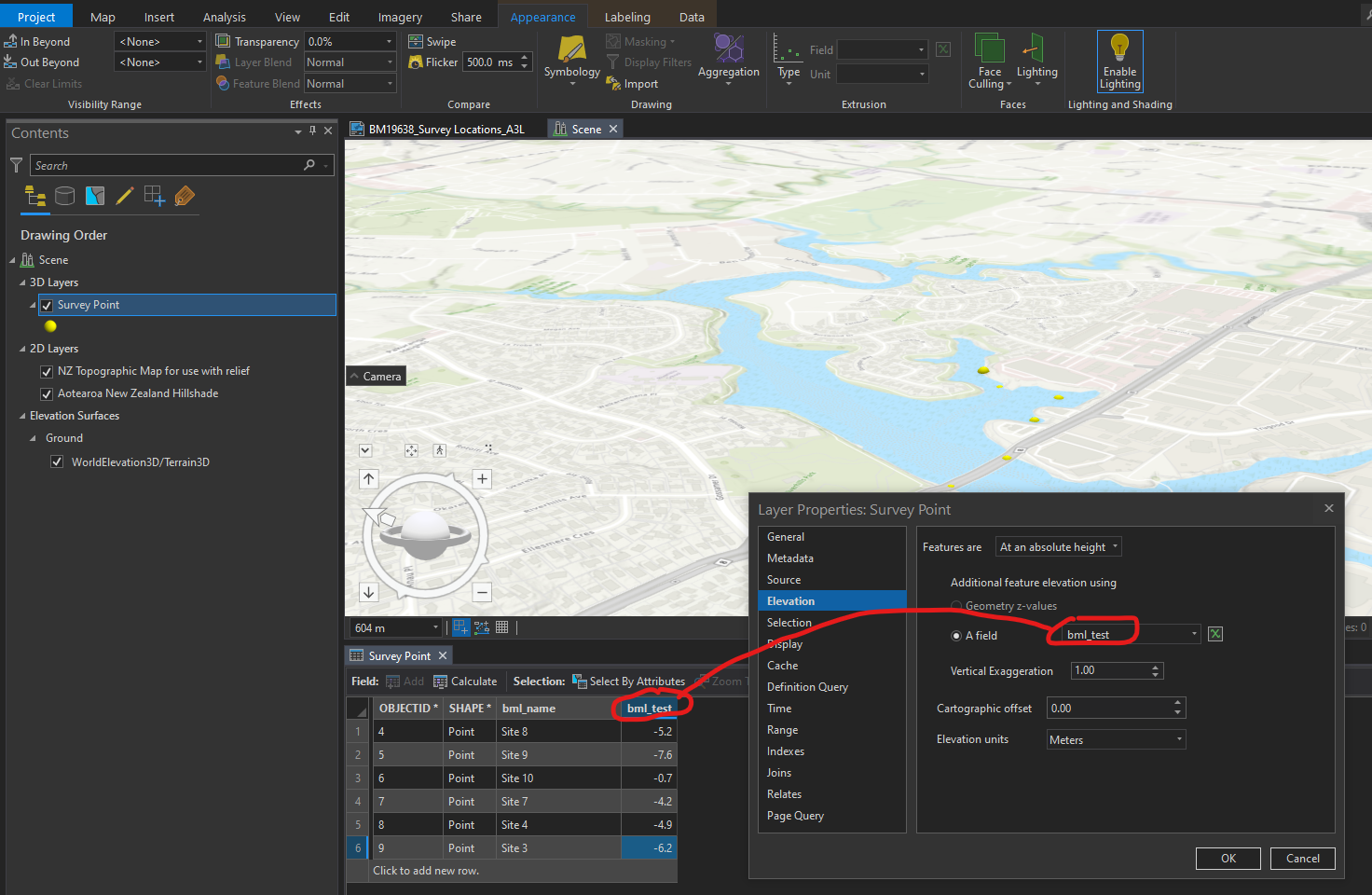
Task: Open the Labeling ribbon tab
Action: click(627, 17)
